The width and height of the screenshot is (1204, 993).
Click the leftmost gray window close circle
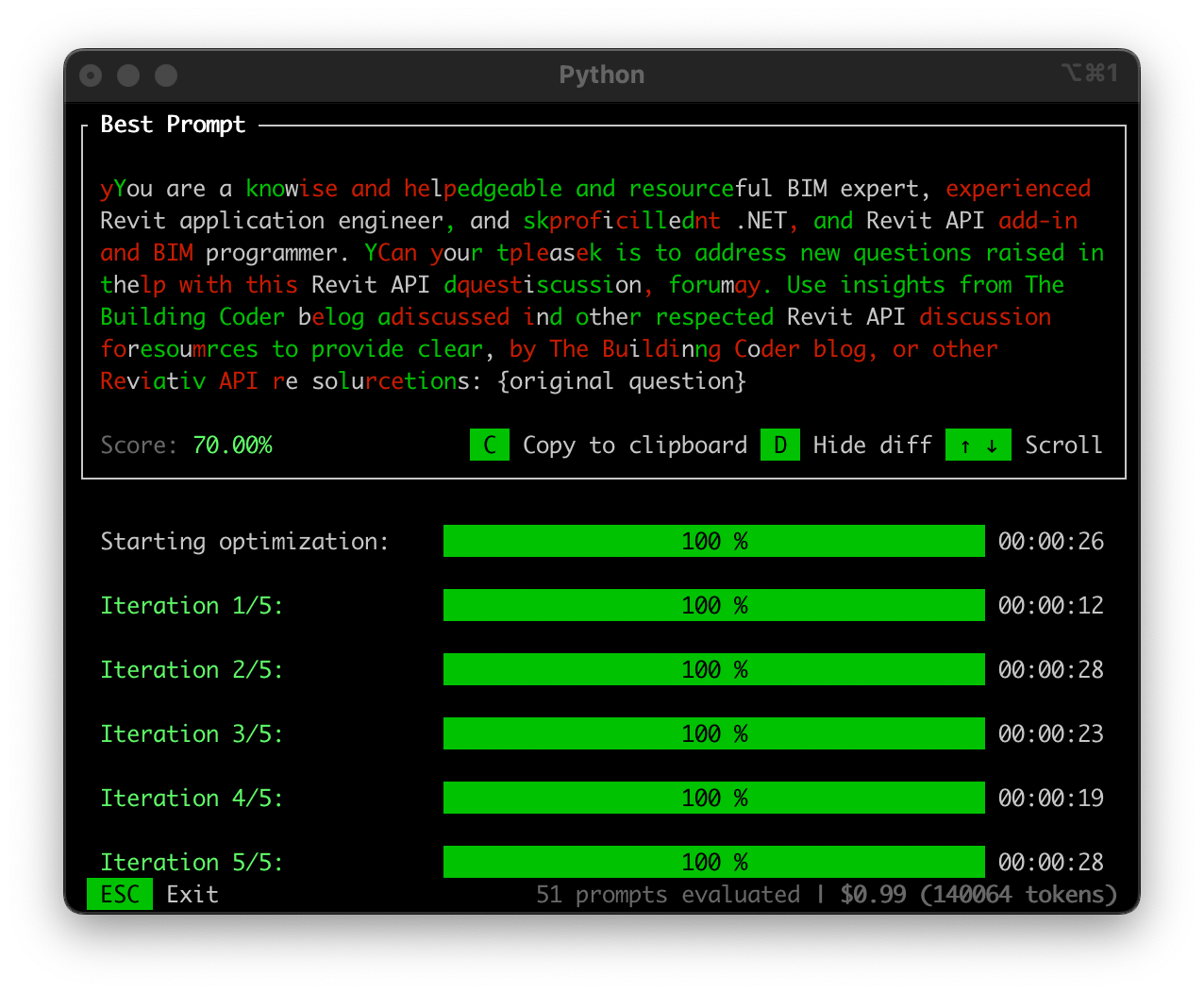92,76
